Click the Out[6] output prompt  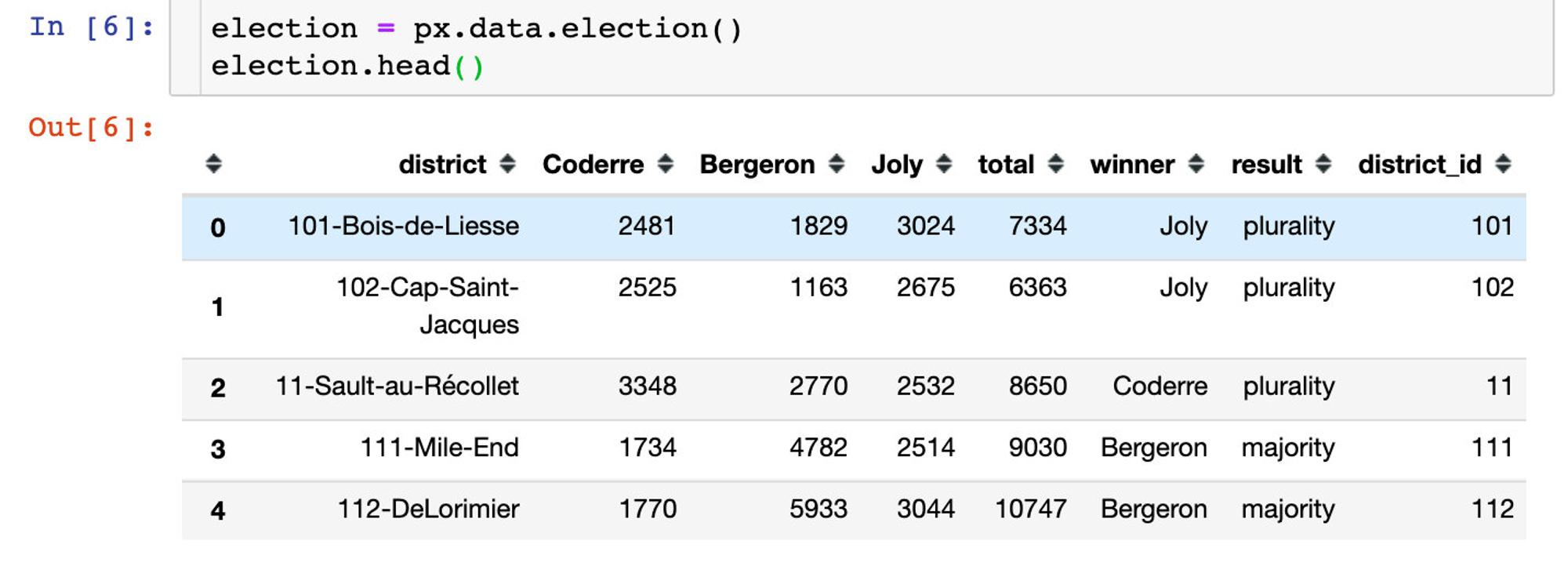(x=92, y=128)
